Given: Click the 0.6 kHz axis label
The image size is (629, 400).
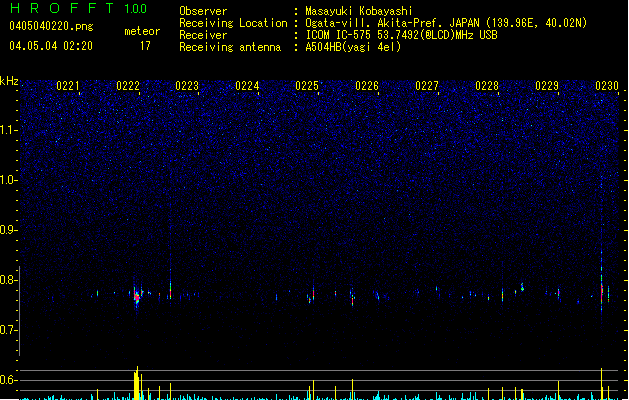Looking at the screenshot, I should coord(8,380).
